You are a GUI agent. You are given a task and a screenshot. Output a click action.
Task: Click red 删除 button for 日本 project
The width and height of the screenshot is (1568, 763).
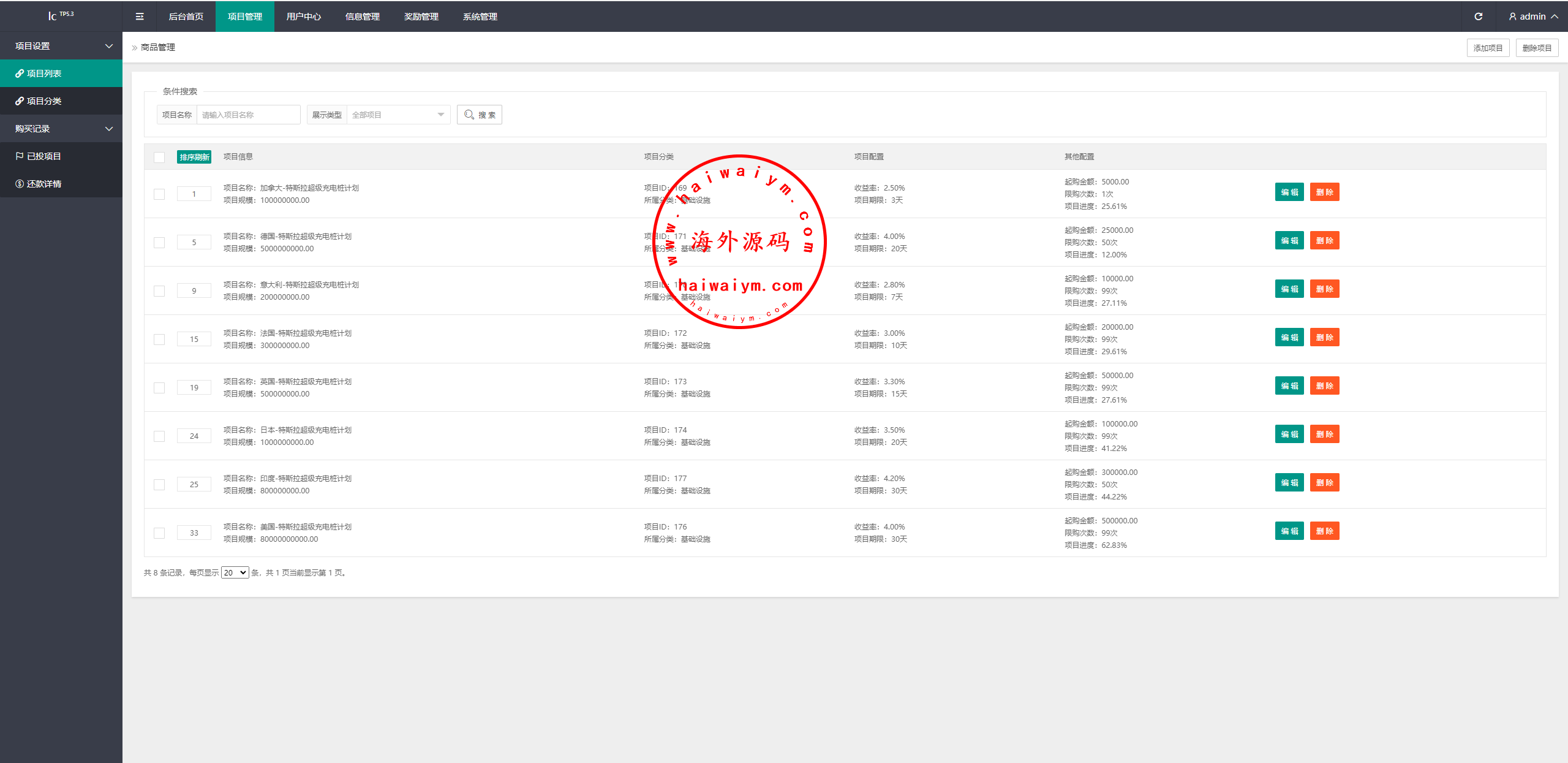1324,434
